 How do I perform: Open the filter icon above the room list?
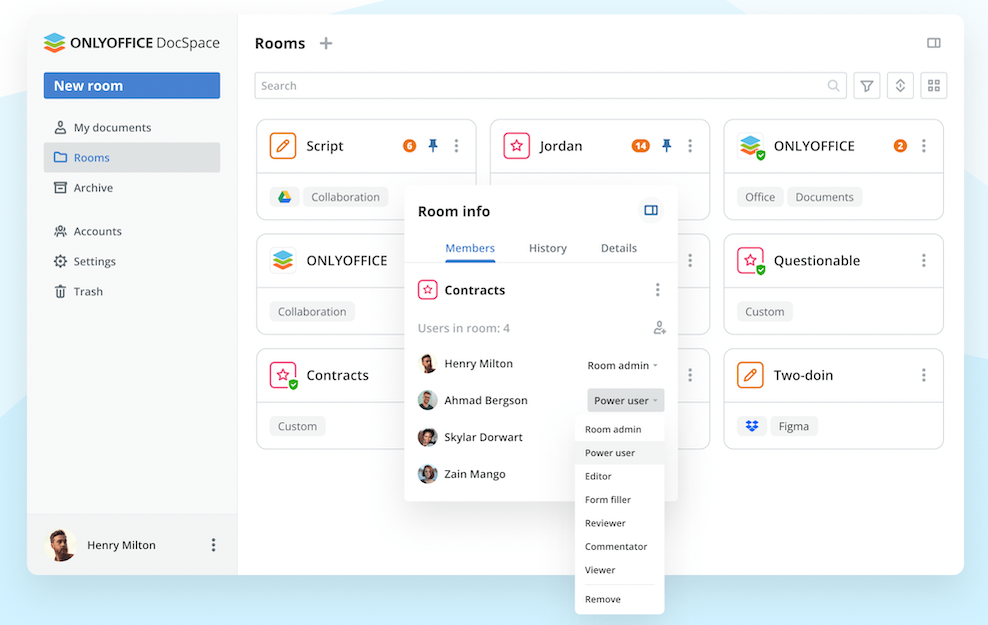click(866, 85)
